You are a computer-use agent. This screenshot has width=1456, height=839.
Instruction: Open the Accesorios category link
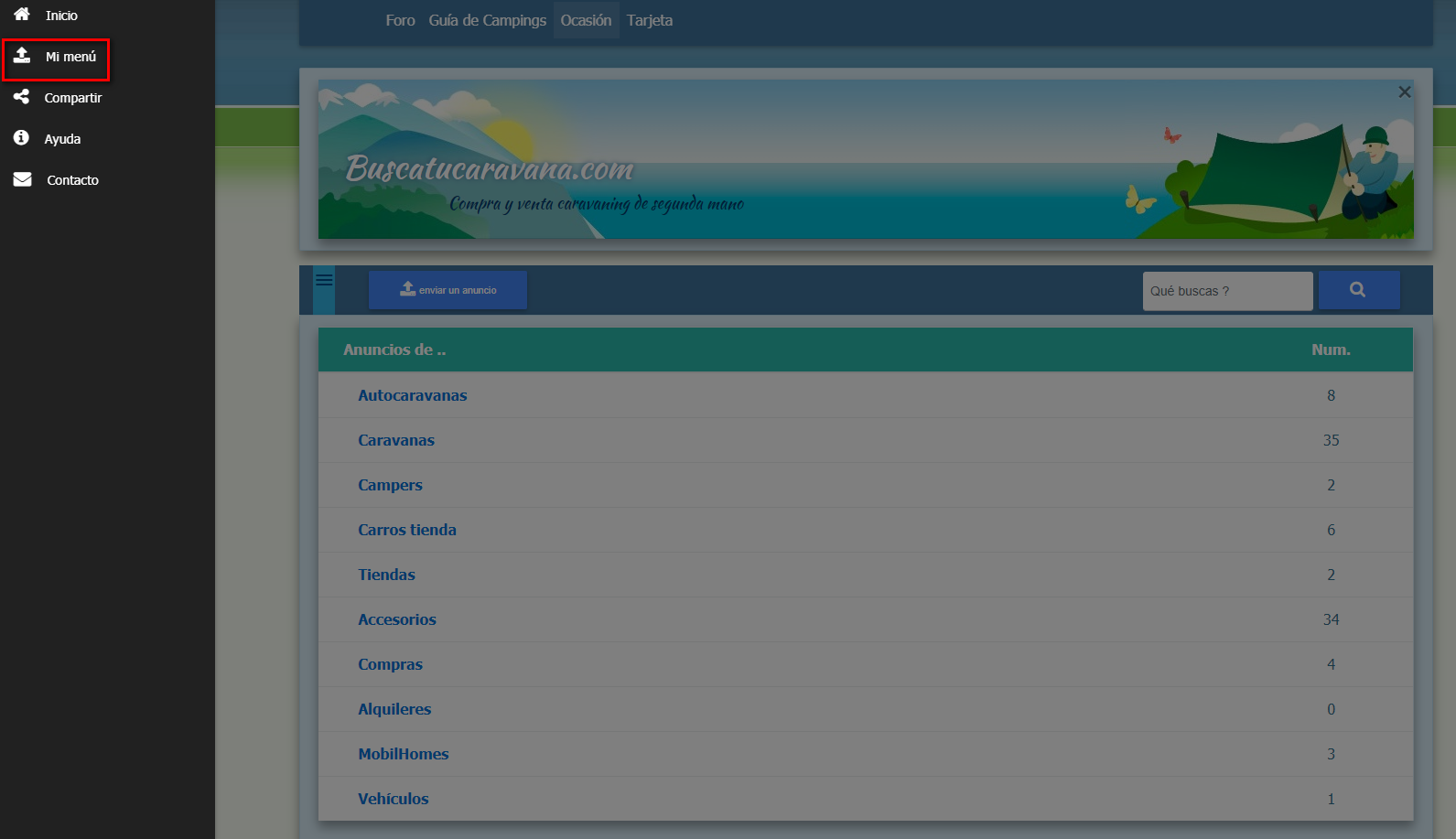(396, 619)
